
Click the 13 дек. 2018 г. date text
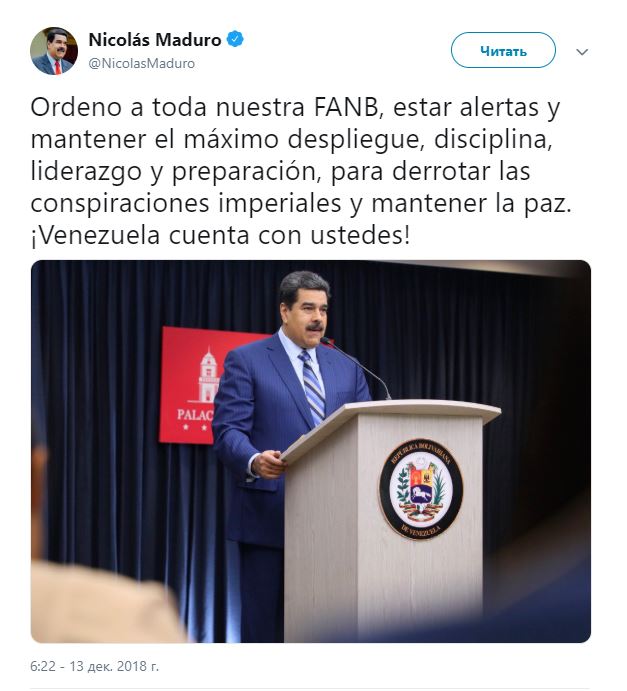tap(114, 666)
